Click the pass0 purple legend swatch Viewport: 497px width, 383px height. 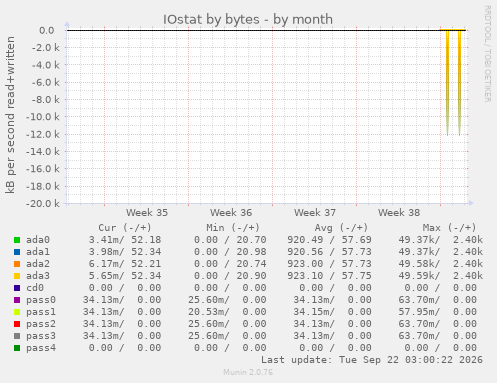17,300
